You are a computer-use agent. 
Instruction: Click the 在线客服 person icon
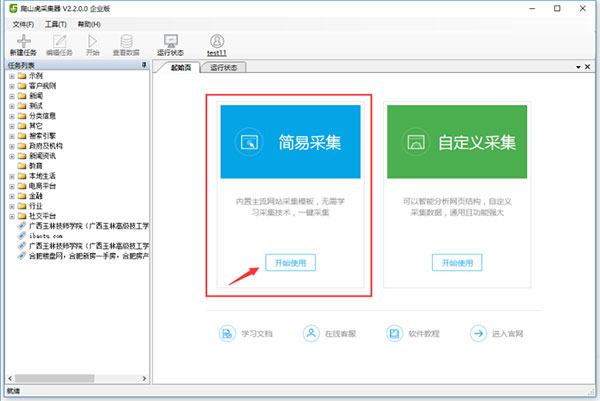[x=311, y=334]
